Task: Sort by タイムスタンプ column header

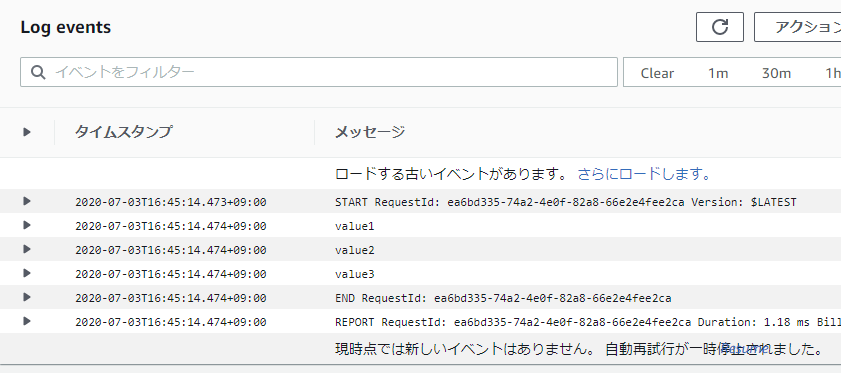Action: (x=123, y=131)
